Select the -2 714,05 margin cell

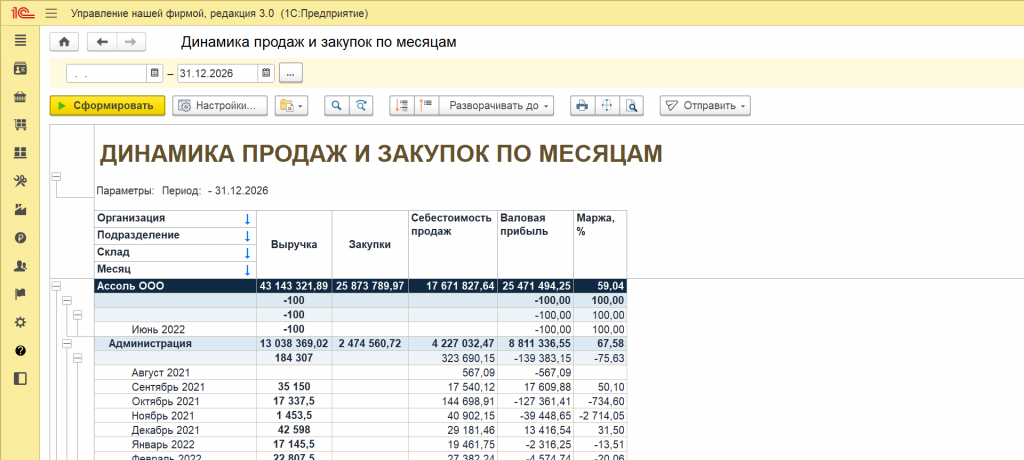600,416
